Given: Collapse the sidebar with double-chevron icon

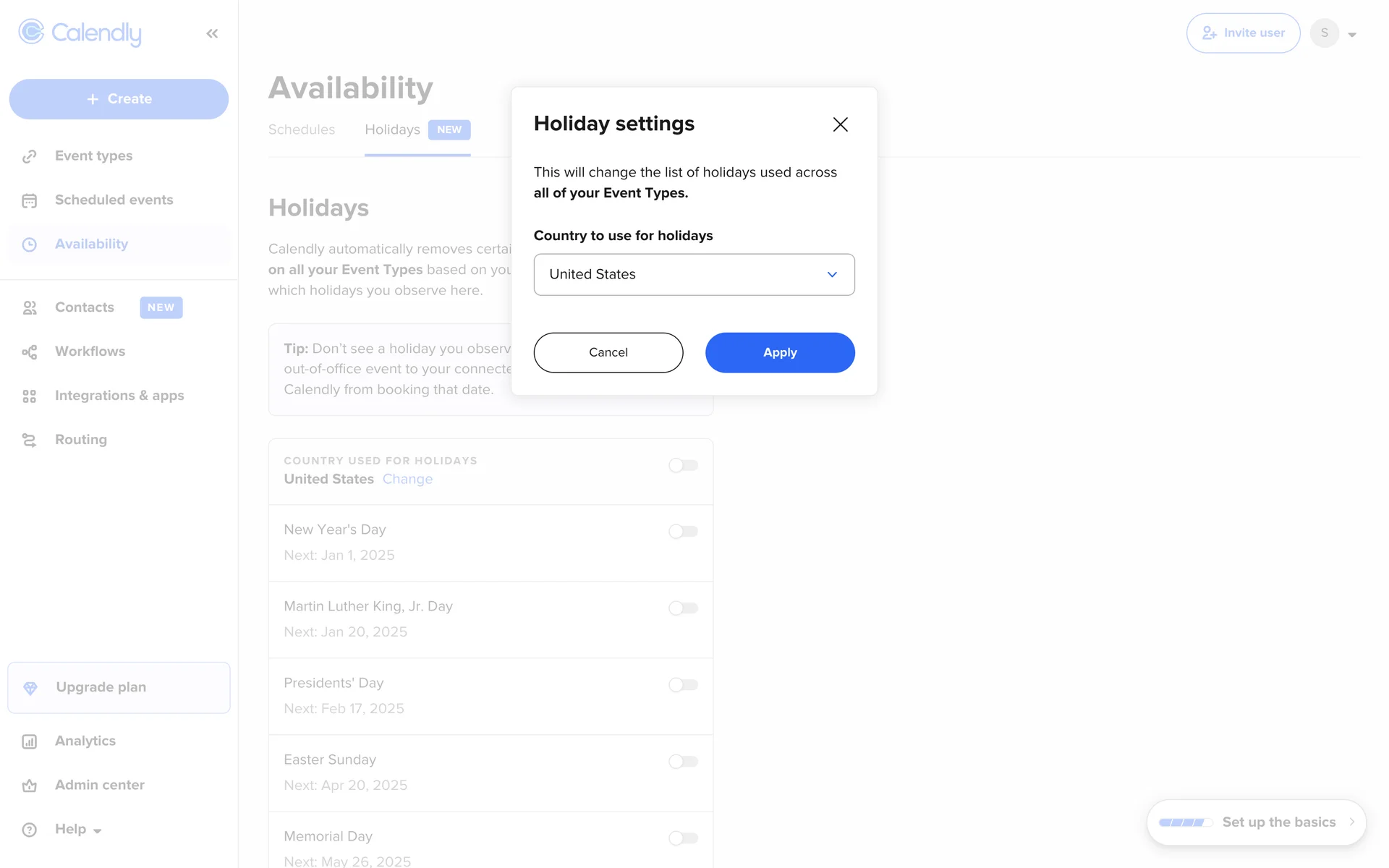Looking at the screenshot, I should click(212, 33).
